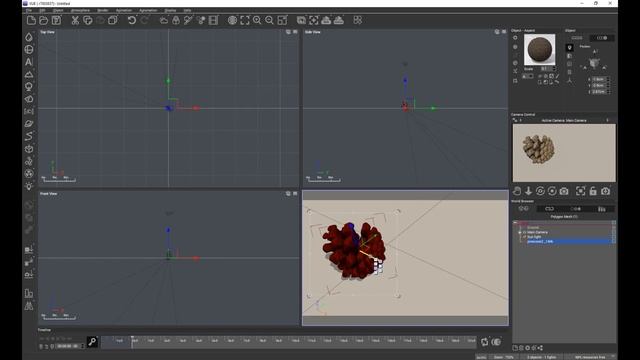Screen dimensions: 640x360
Task: Add a rock from the left toolbar
Action: pyautogui.click(x=29, y=99)
